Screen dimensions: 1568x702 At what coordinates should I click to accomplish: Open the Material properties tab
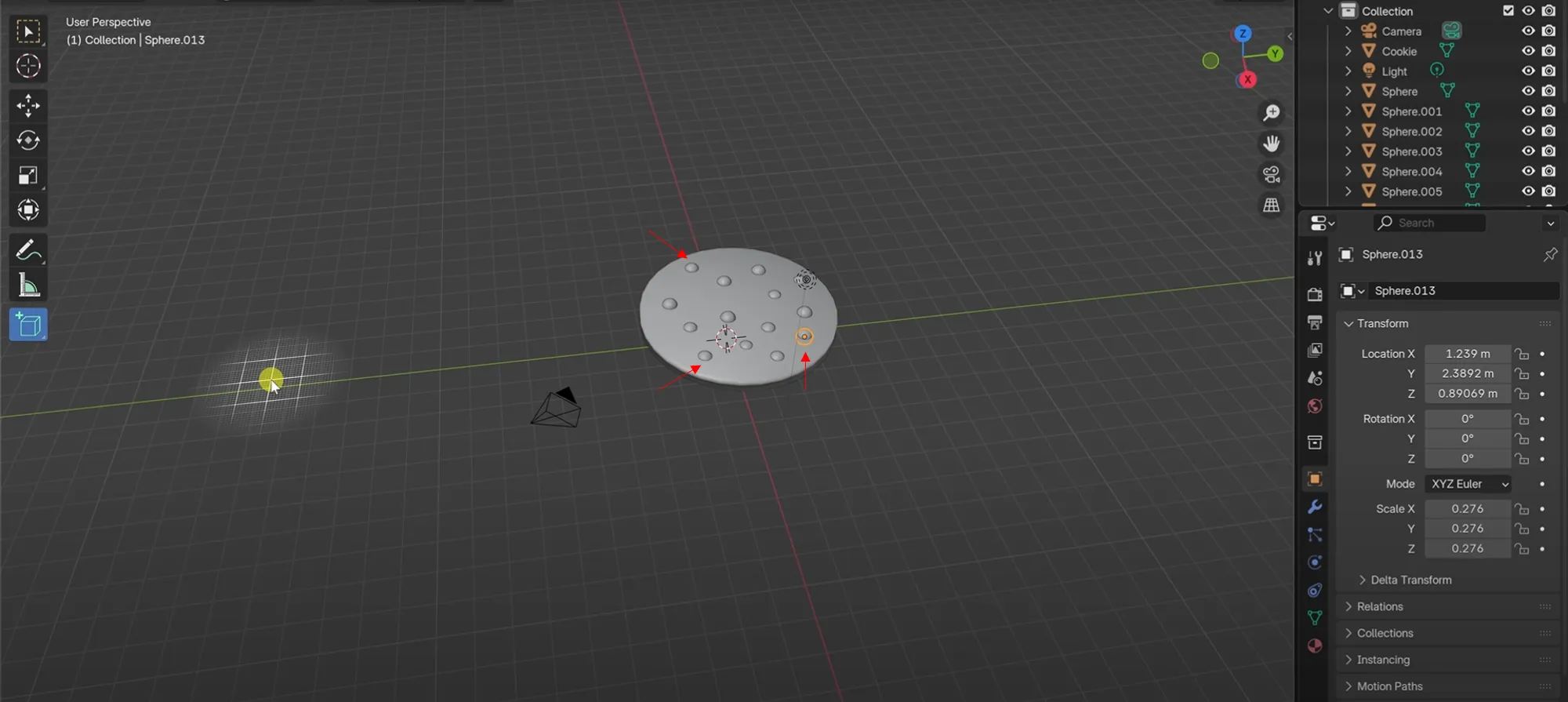[1315, 646]
